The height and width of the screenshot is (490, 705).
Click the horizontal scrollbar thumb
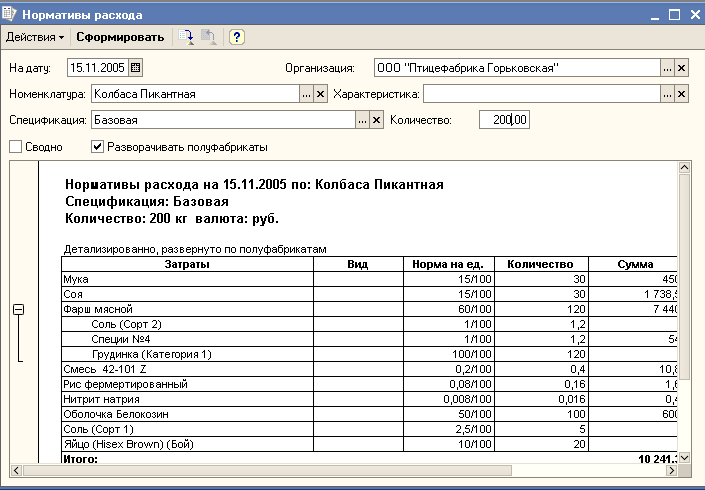[267, 470]
